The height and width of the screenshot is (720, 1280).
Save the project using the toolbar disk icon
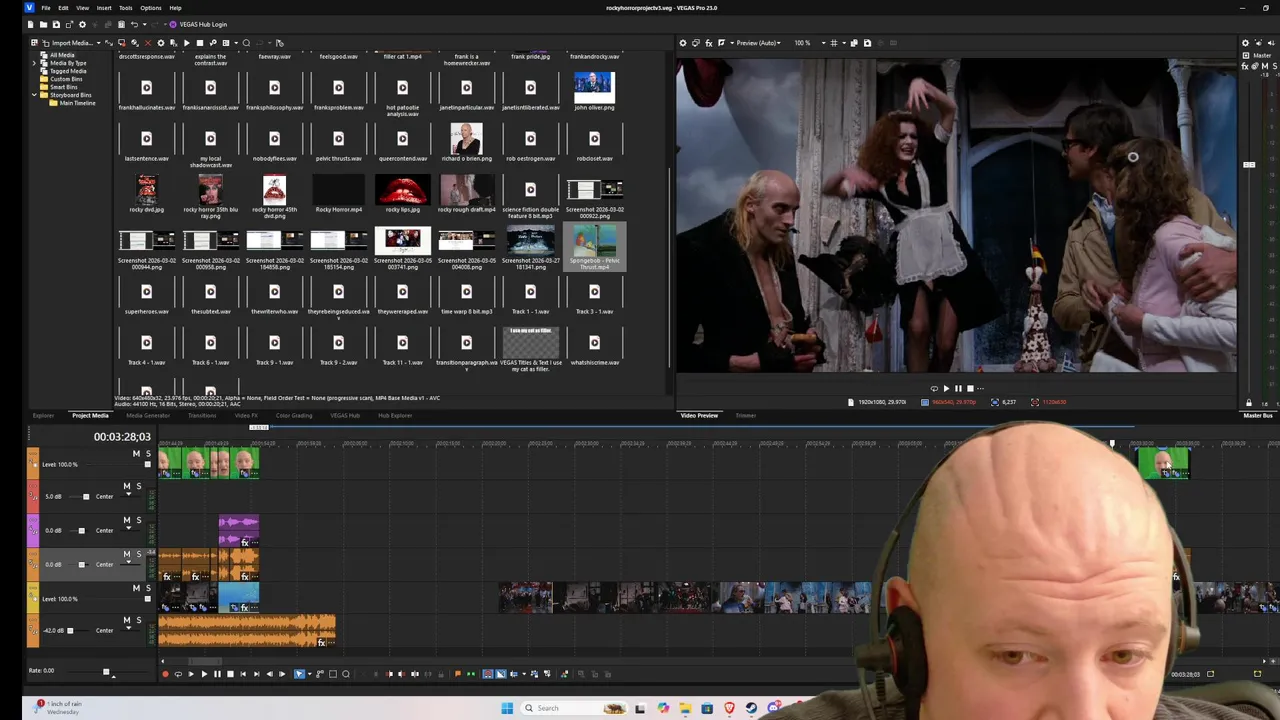(56, 24)
